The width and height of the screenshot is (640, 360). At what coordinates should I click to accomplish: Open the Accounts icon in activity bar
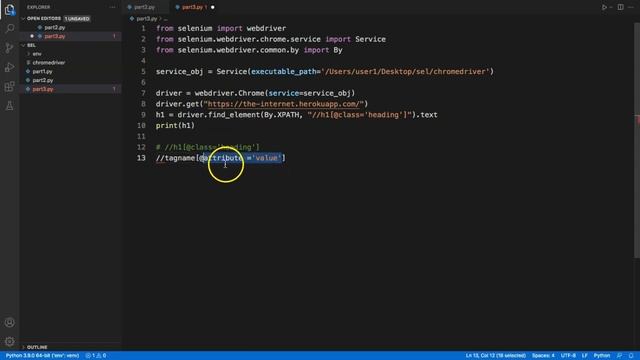[x=9, y=322]
